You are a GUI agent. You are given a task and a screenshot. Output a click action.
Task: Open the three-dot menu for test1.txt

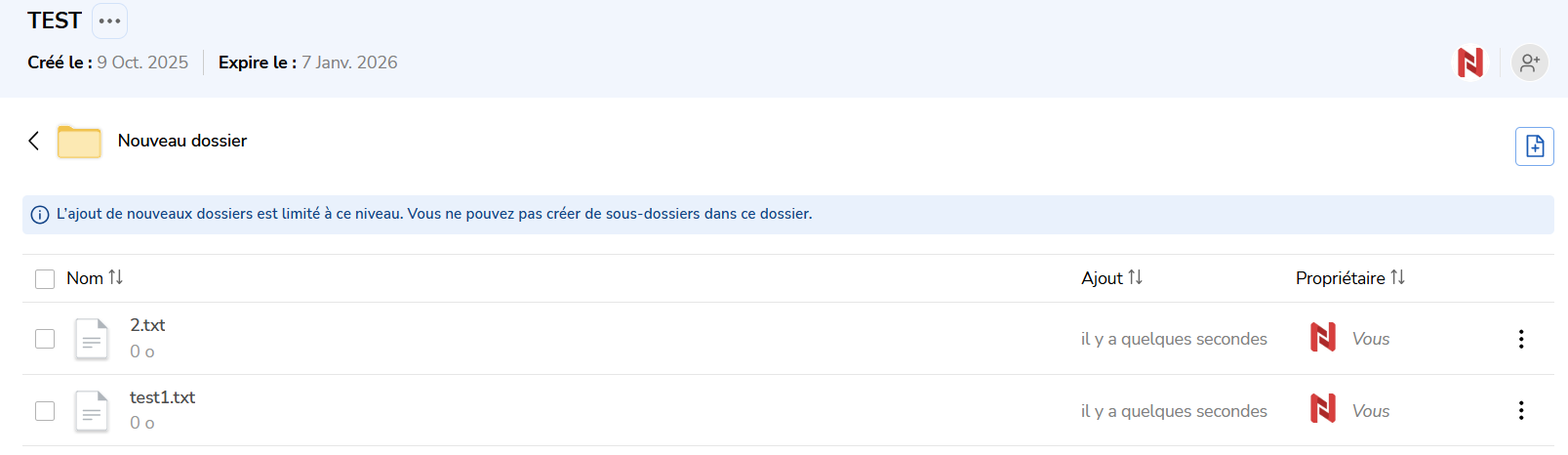click(1520, 411)
